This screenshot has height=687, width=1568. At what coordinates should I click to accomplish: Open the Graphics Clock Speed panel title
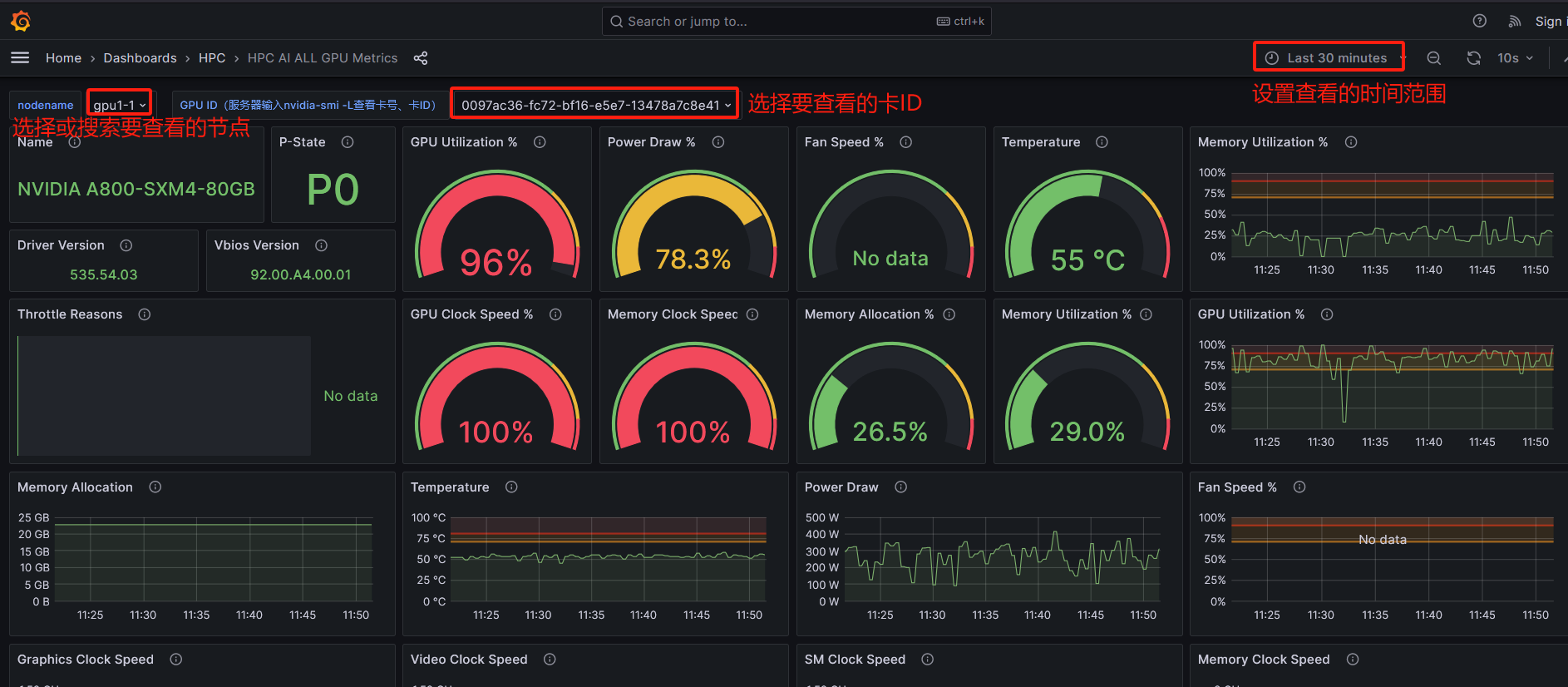pyautogui.click(x=86, y=660)
